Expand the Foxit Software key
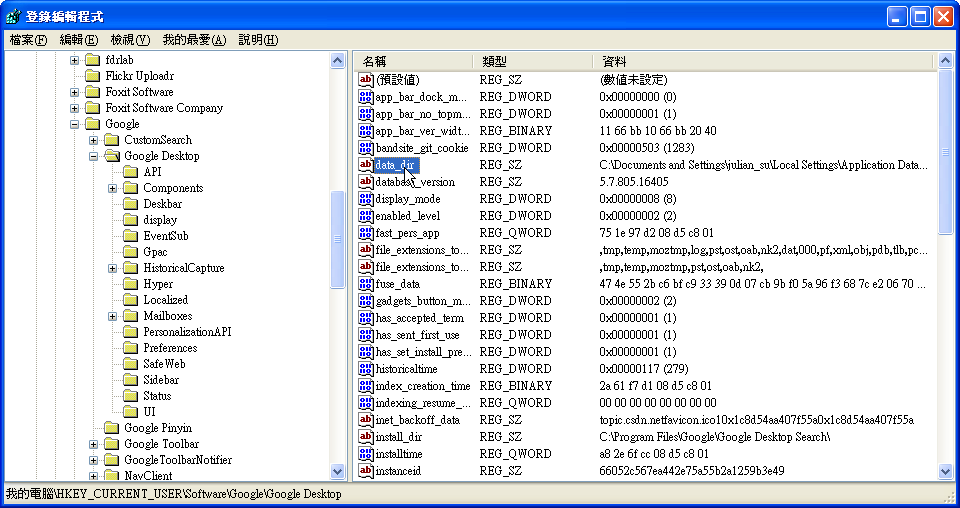Image resolution: width=960 pixels, height=508 pixels. pyautogui.click(x=74, y=92)
